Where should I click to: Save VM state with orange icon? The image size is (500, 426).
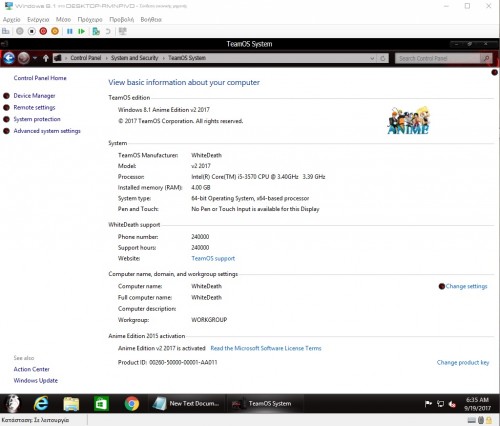click(x=55, y=31)
